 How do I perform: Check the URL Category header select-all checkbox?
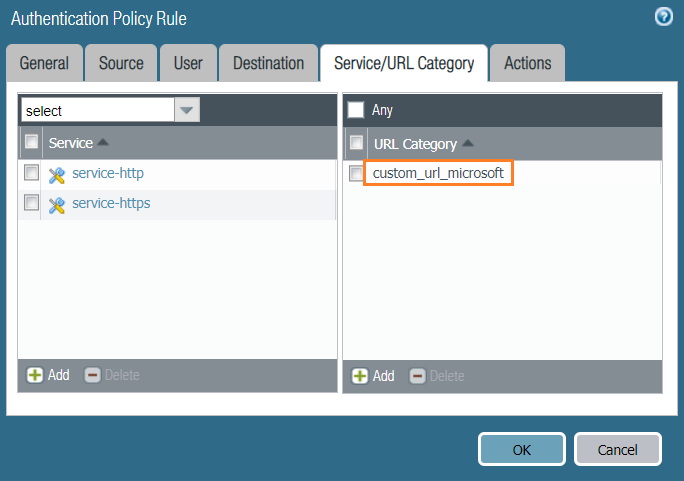356,143
